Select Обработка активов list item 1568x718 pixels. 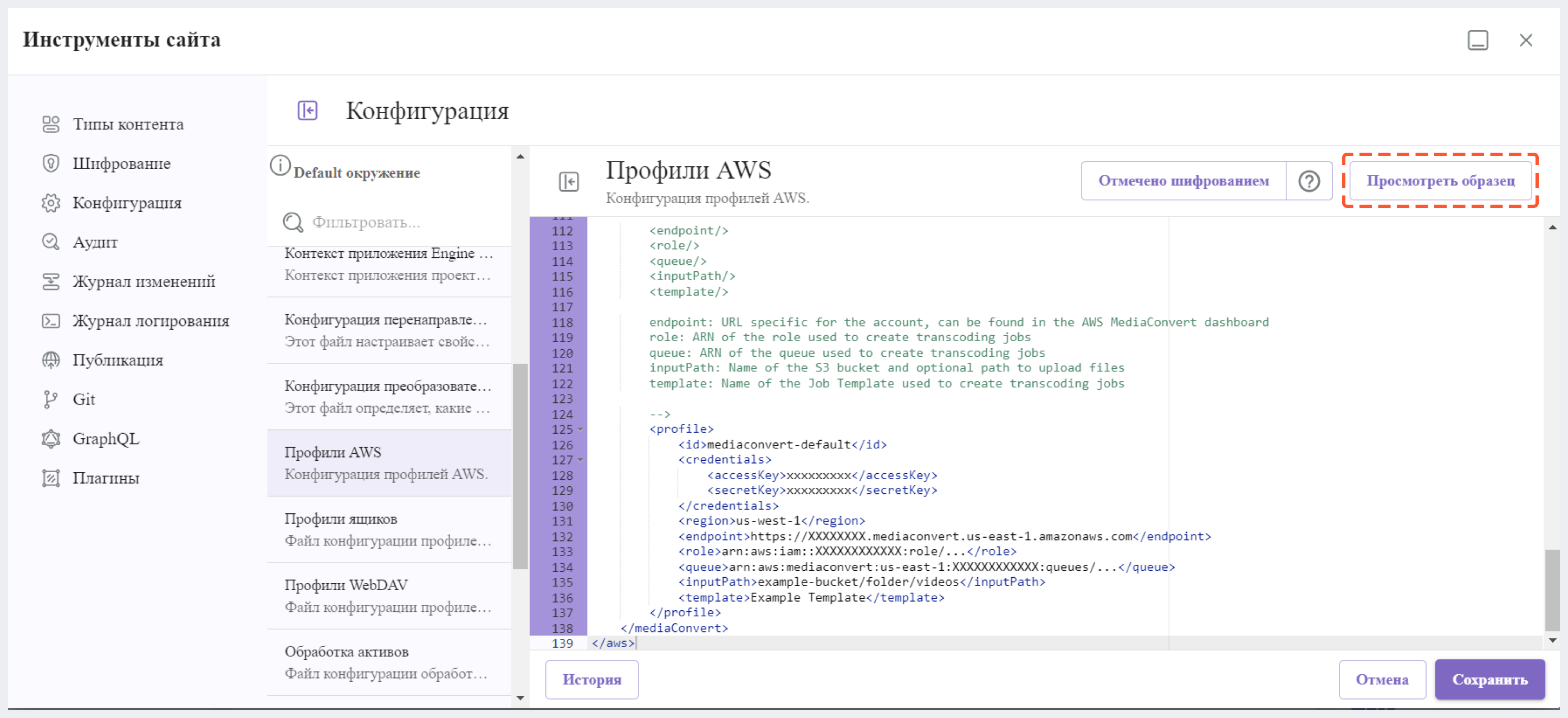(389, 662)
